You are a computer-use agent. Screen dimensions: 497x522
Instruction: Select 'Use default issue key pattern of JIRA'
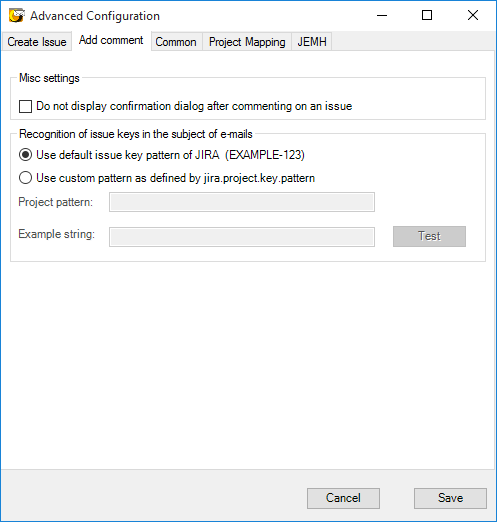[26, 155]
